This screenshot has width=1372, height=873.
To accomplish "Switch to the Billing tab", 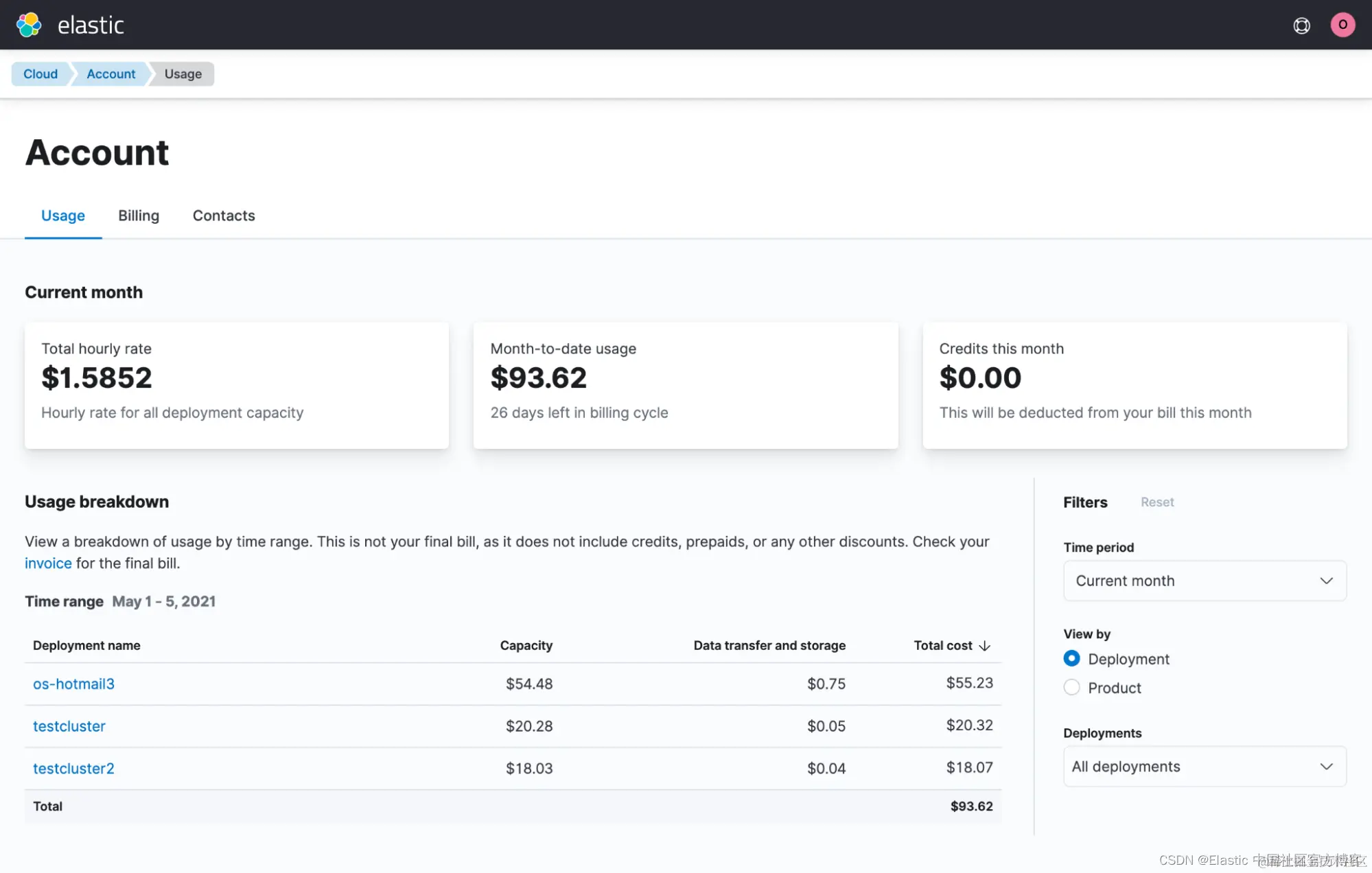I will [139, 216].
